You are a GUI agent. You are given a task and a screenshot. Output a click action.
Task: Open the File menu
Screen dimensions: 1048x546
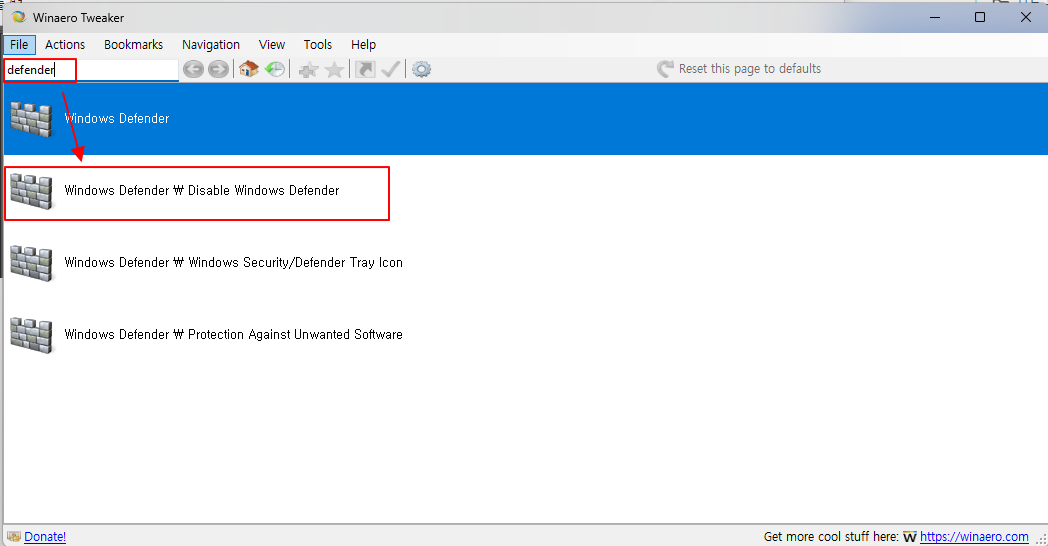coord(19,45)
